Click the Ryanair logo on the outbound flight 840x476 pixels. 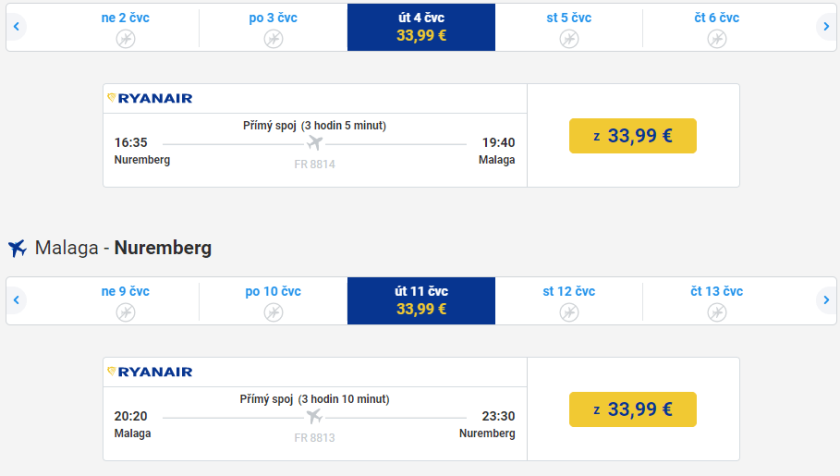point(149,98)
